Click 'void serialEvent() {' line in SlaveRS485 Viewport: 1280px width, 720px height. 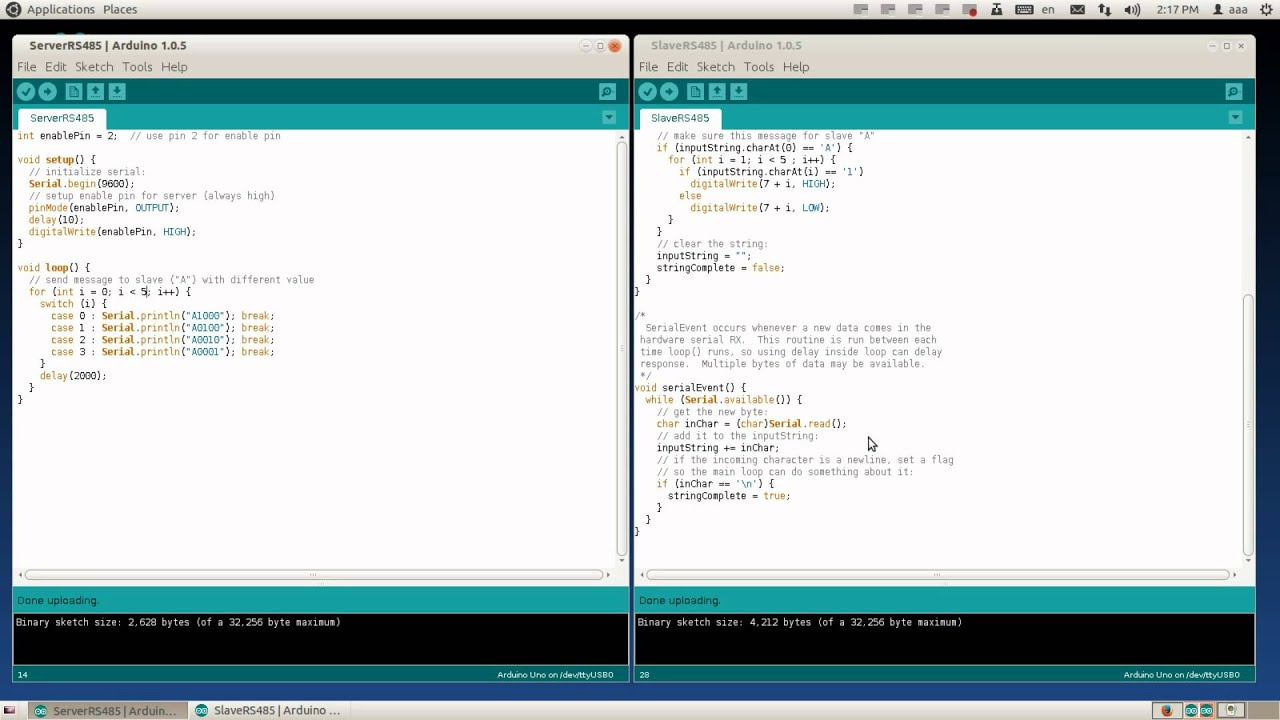click(690, 388)
